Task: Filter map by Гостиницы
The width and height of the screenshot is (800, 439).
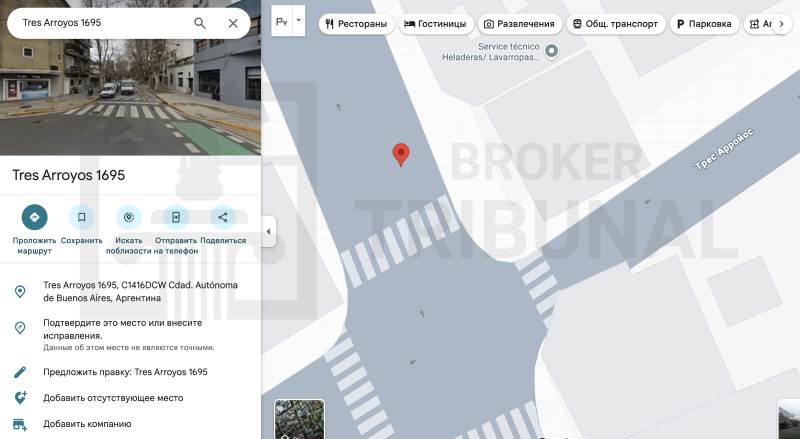Action: (x=436, y=23)
